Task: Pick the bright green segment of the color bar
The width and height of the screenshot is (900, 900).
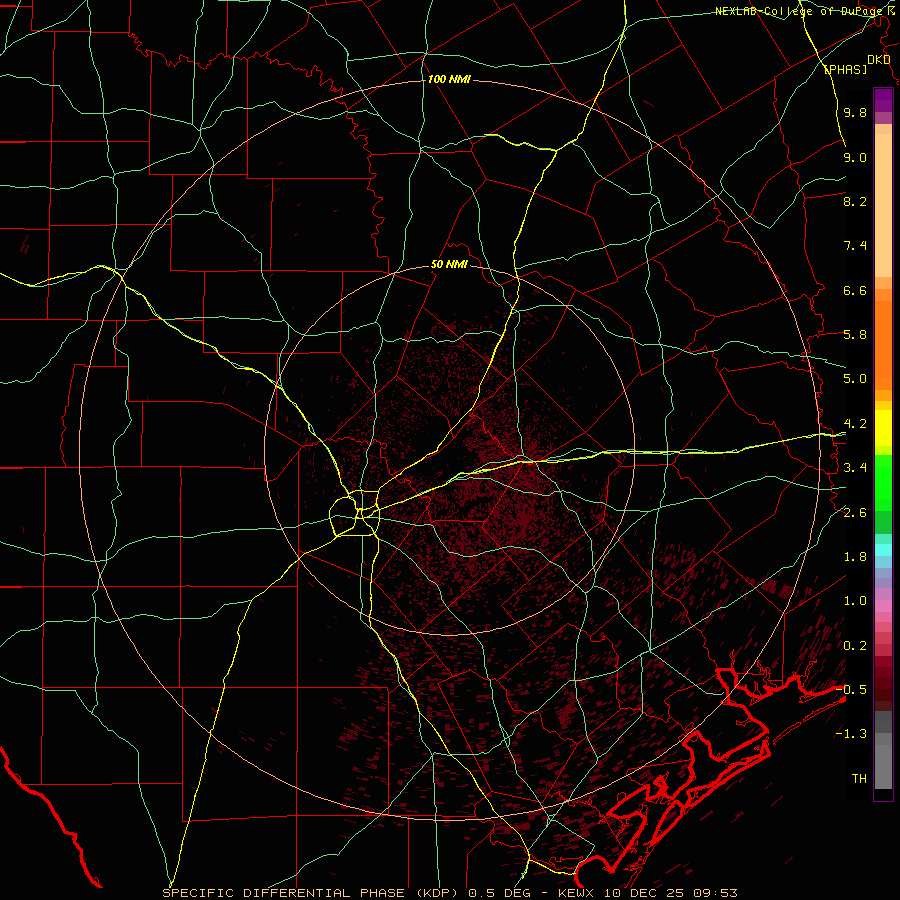Action: pos(883,485)
